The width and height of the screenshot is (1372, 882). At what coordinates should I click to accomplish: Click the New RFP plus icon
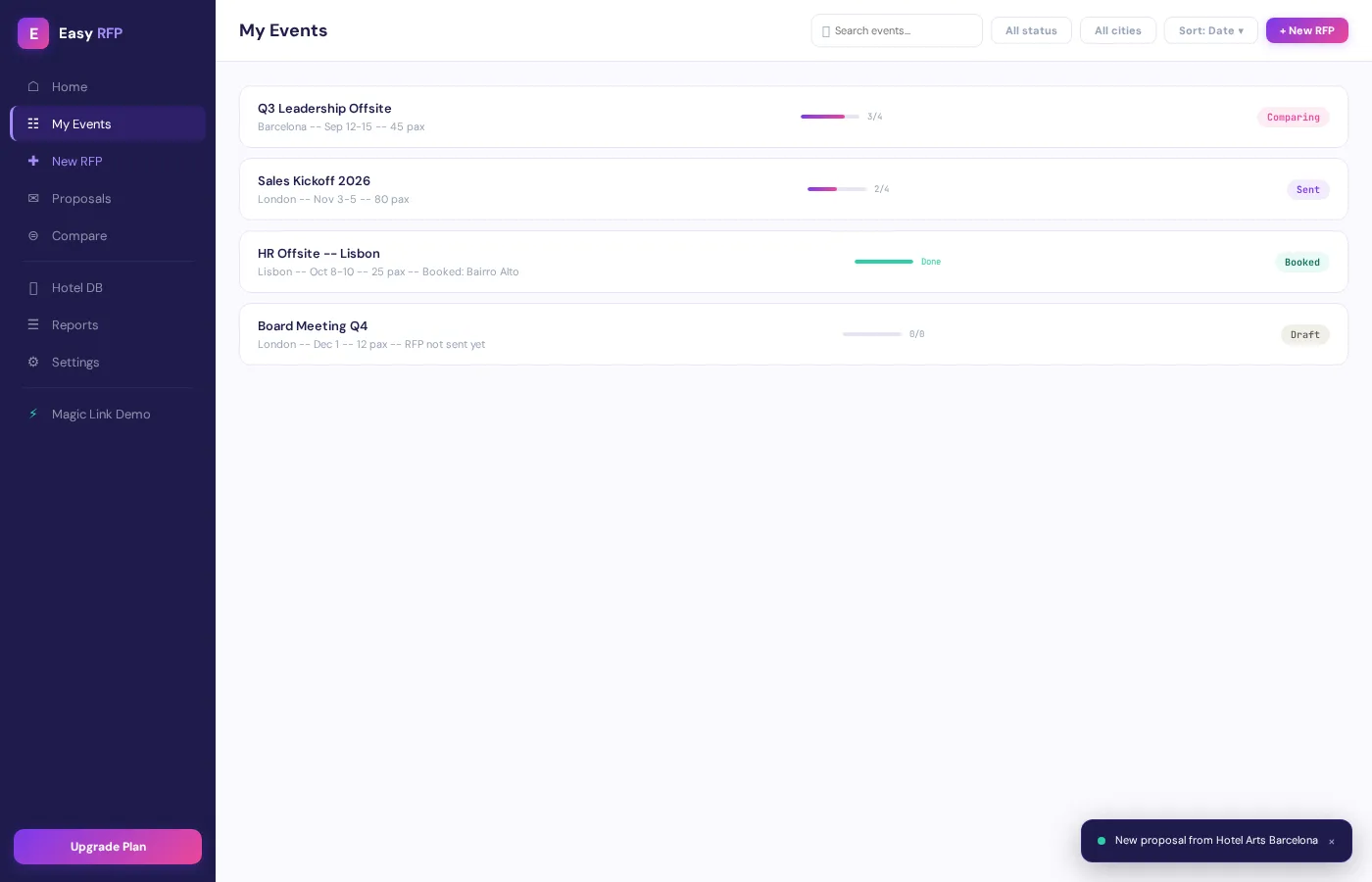[33, 161]
